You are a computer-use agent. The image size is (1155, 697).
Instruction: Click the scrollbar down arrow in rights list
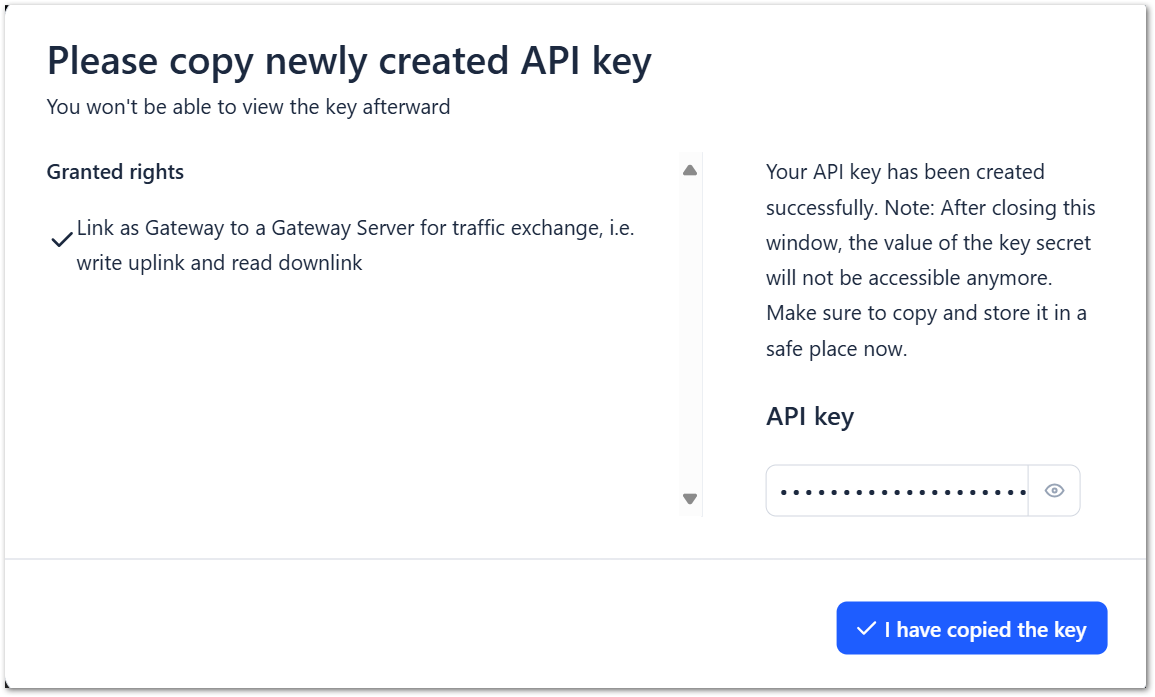click(x=689, y=498)
